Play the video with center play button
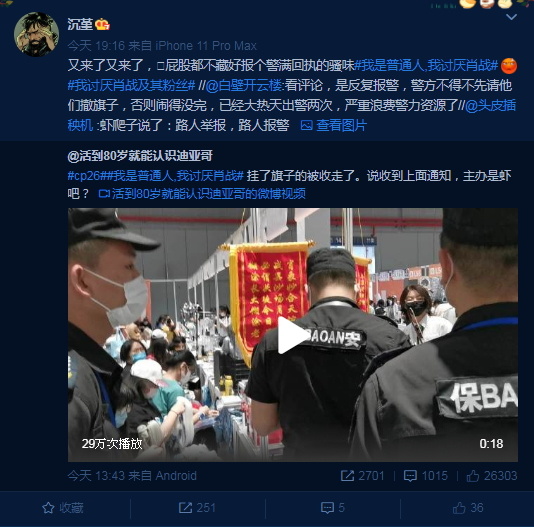534x527 pixels. click(293, 335)
